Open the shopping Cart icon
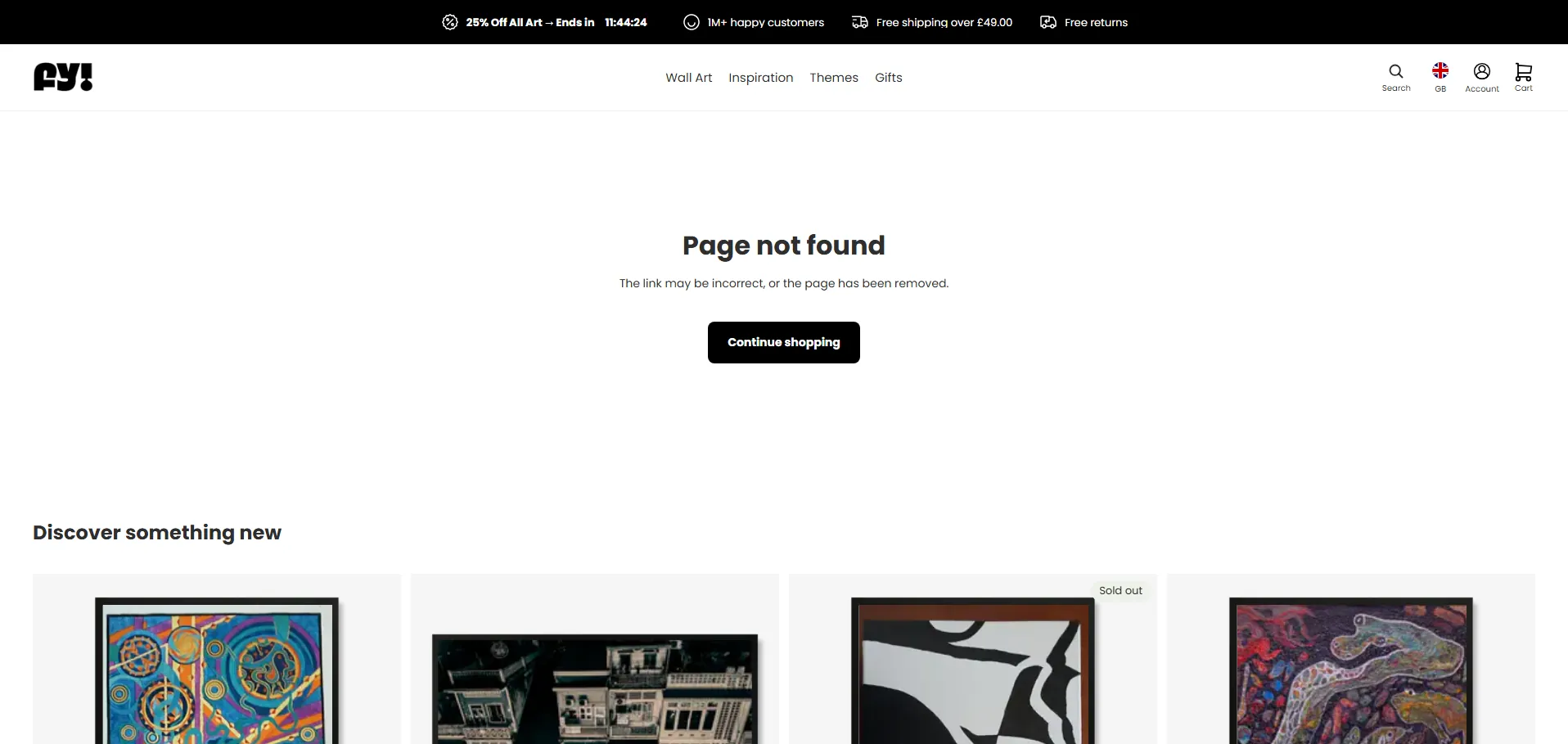1568x744 pixels. 1524,71
